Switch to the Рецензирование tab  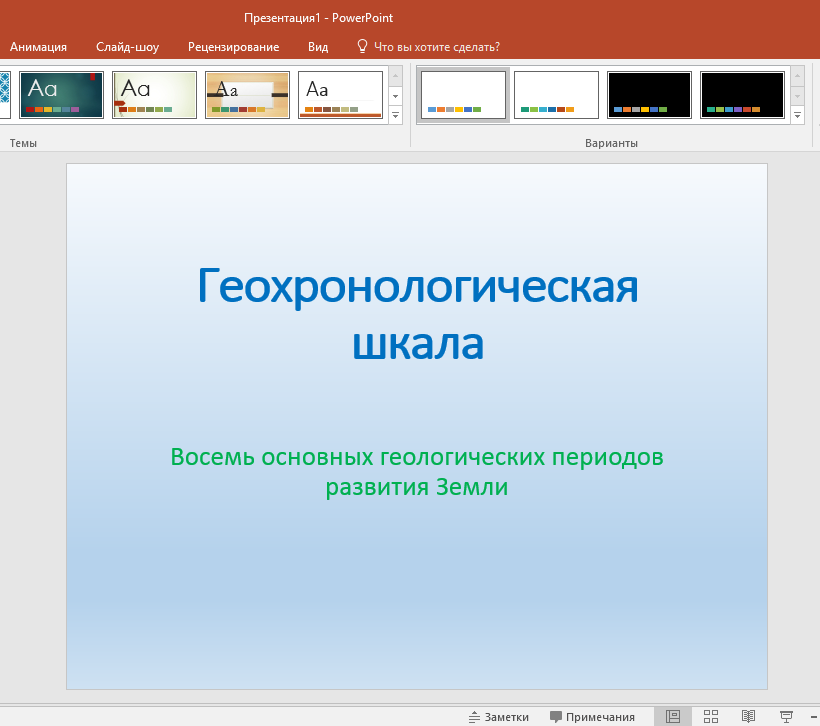(233, 47)
